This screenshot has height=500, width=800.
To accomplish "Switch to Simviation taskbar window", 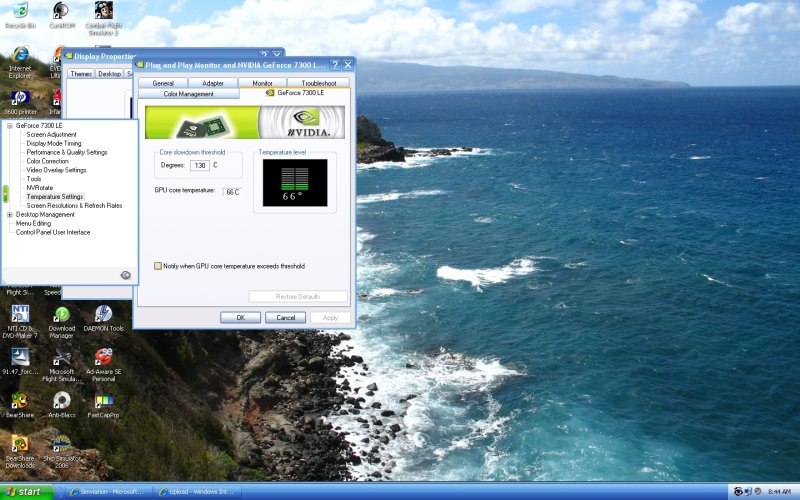I will click(x=108, y=492).
